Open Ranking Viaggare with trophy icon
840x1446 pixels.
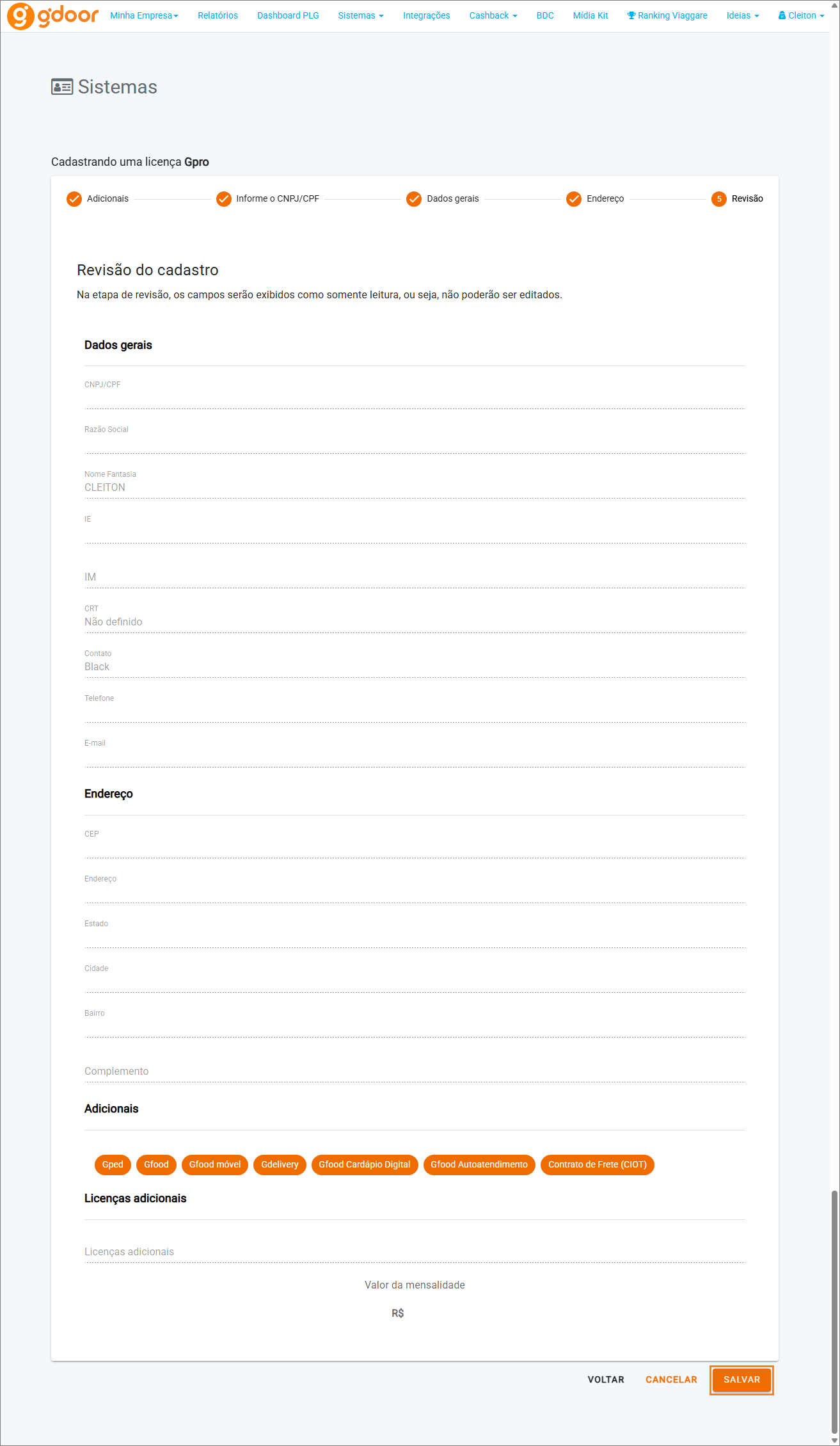point(667,15)
